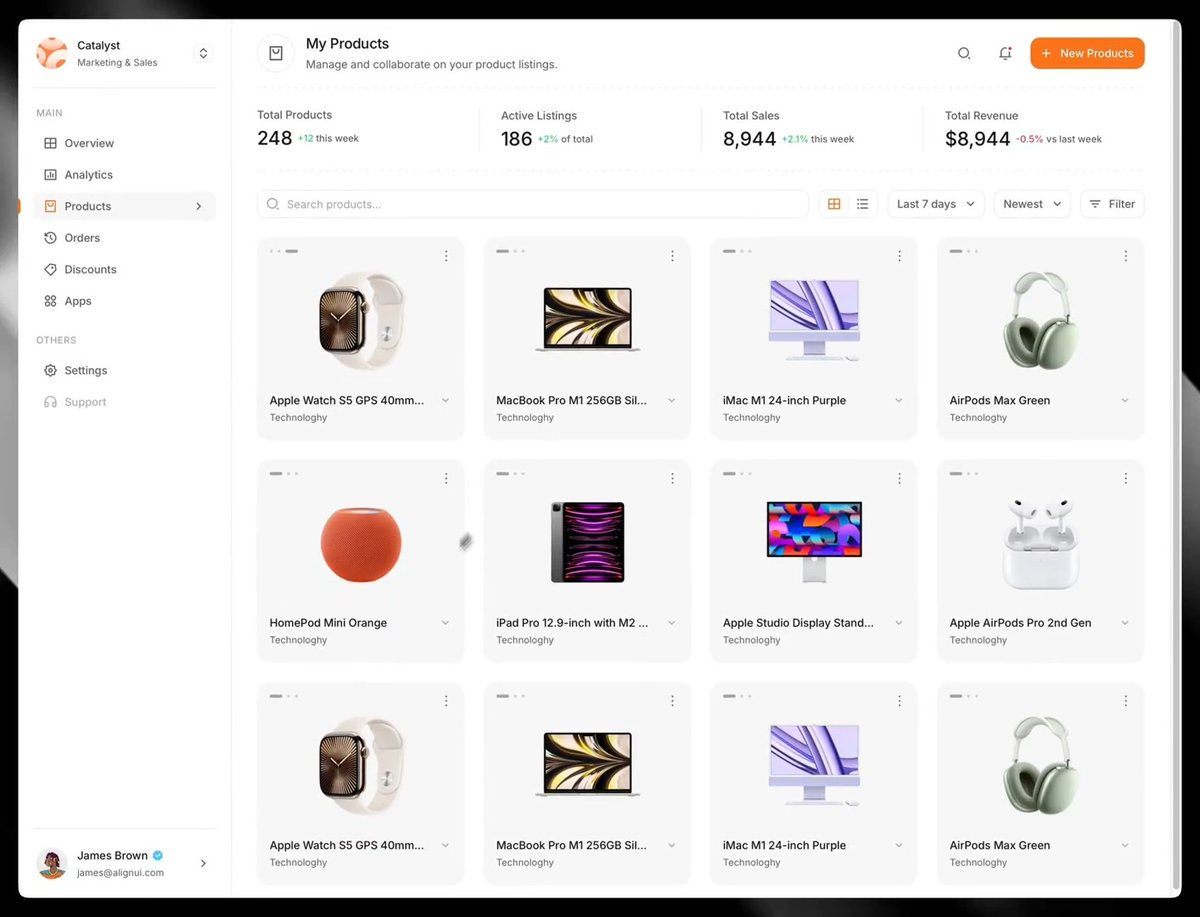Open Analytics in the sidebar
Image resolution: width=1200 pixels, height=917 pixels.
click(x=126, y=174)
